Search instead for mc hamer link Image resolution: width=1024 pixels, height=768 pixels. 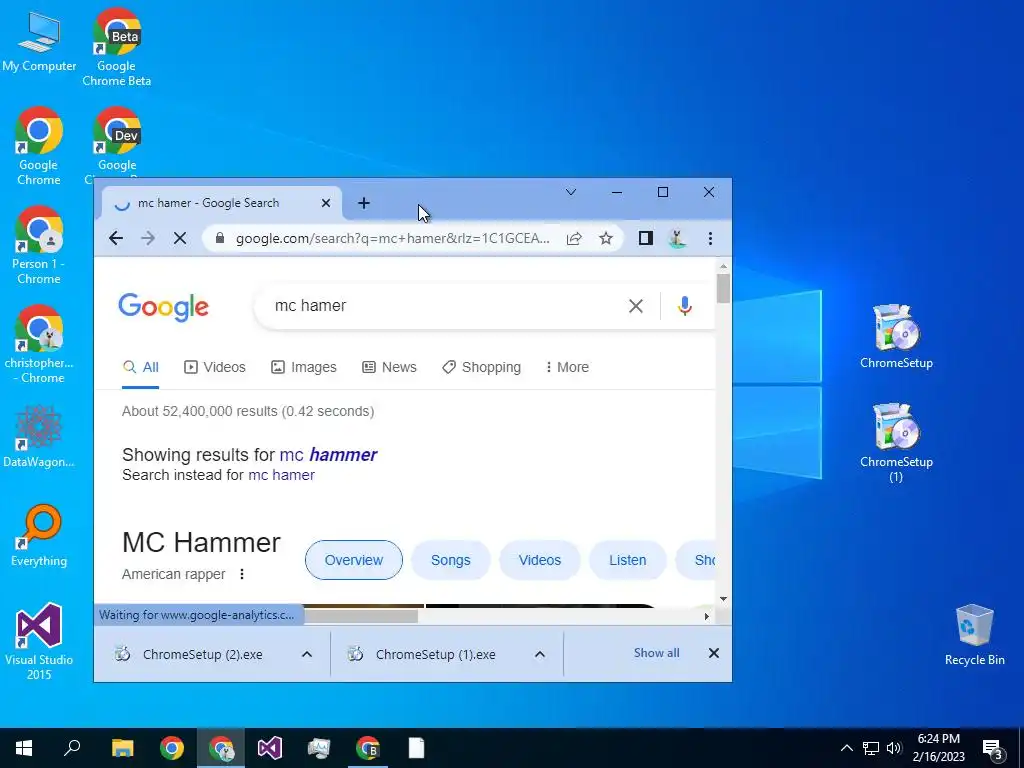pos(281,475)
